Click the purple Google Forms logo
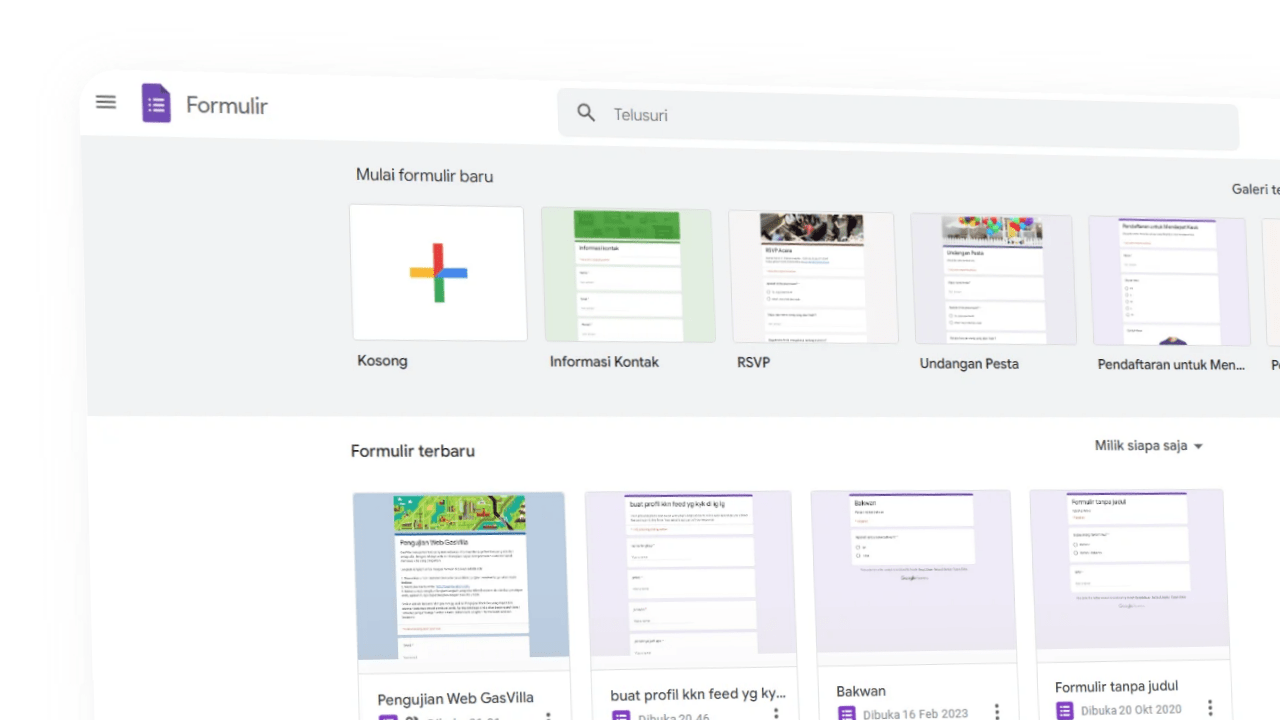Viewport: 1280px width, 720px height. tap(156, 104)
